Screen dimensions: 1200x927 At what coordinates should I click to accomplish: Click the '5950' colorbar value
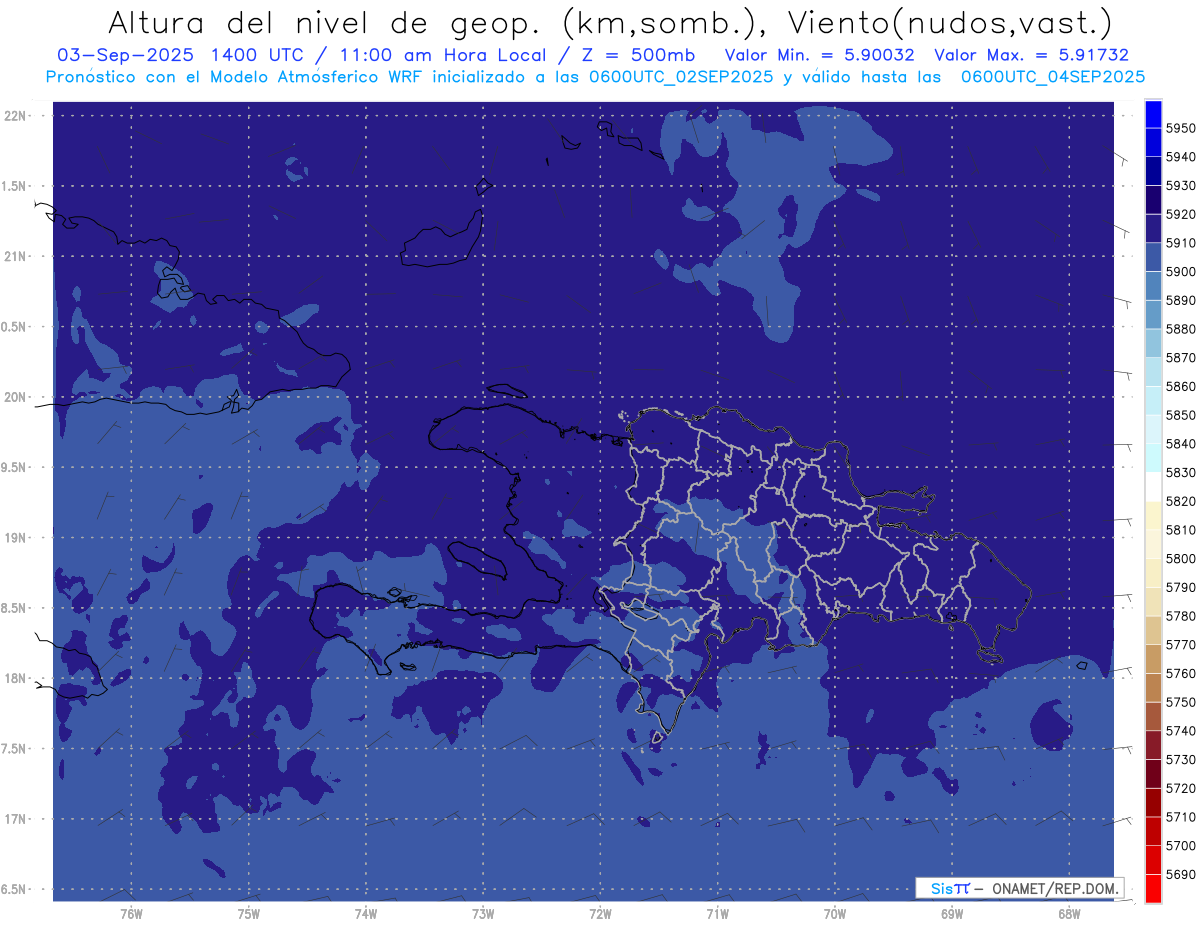tap(1181, 128)
